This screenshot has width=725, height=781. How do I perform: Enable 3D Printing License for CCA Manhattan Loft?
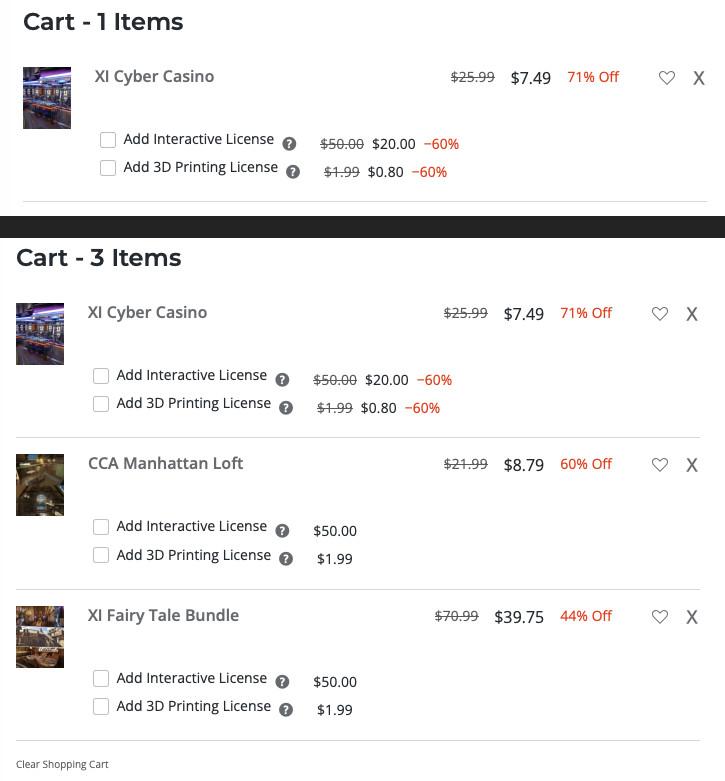click(x=101, y=555)
